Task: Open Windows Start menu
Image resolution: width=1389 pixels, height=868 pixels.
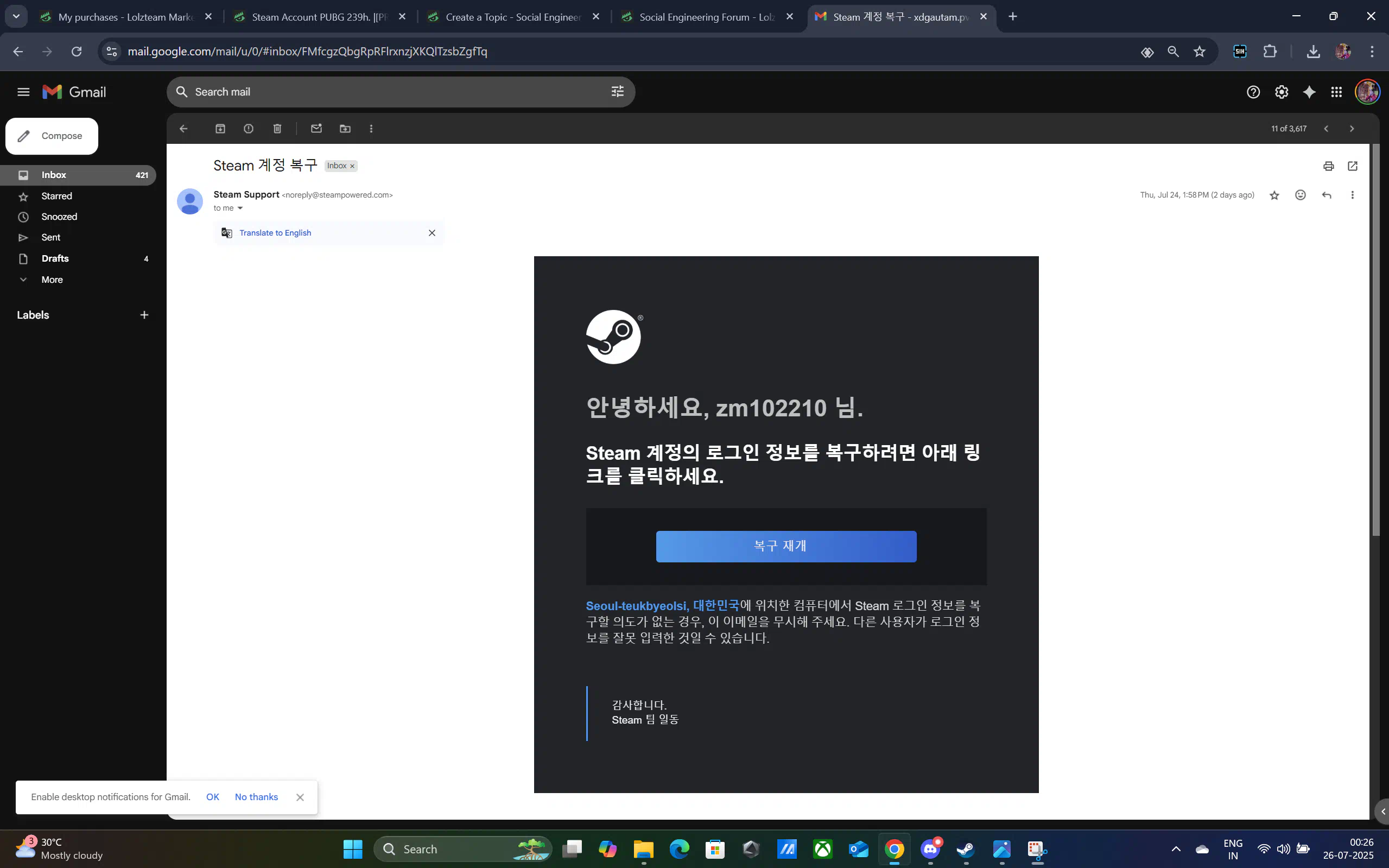Action: pos(352,849)
